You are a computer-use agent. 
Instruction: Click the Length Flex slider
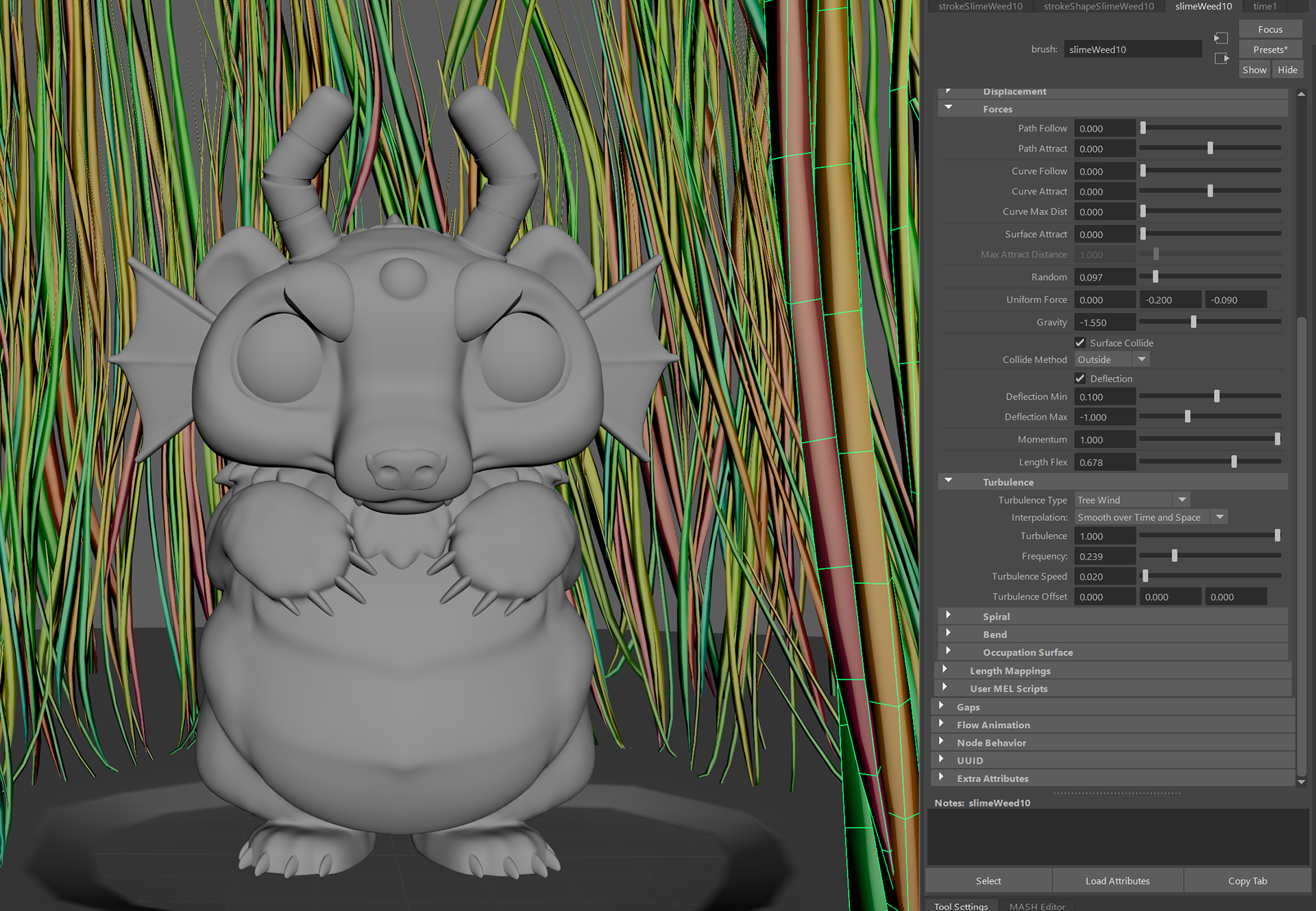pyautogui.click(x=1210, y=461)
